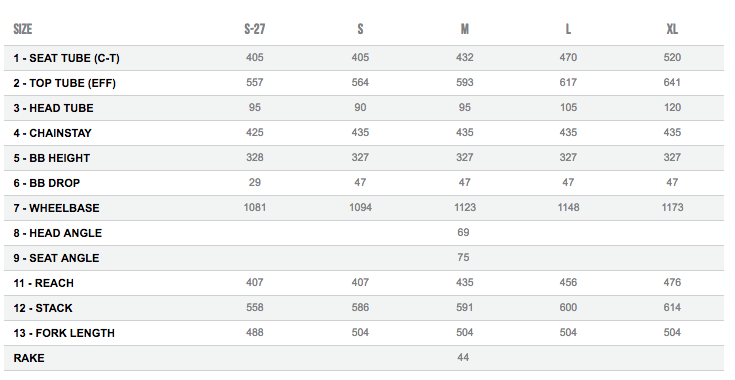Select the S-27 size column header

point(255,29)
